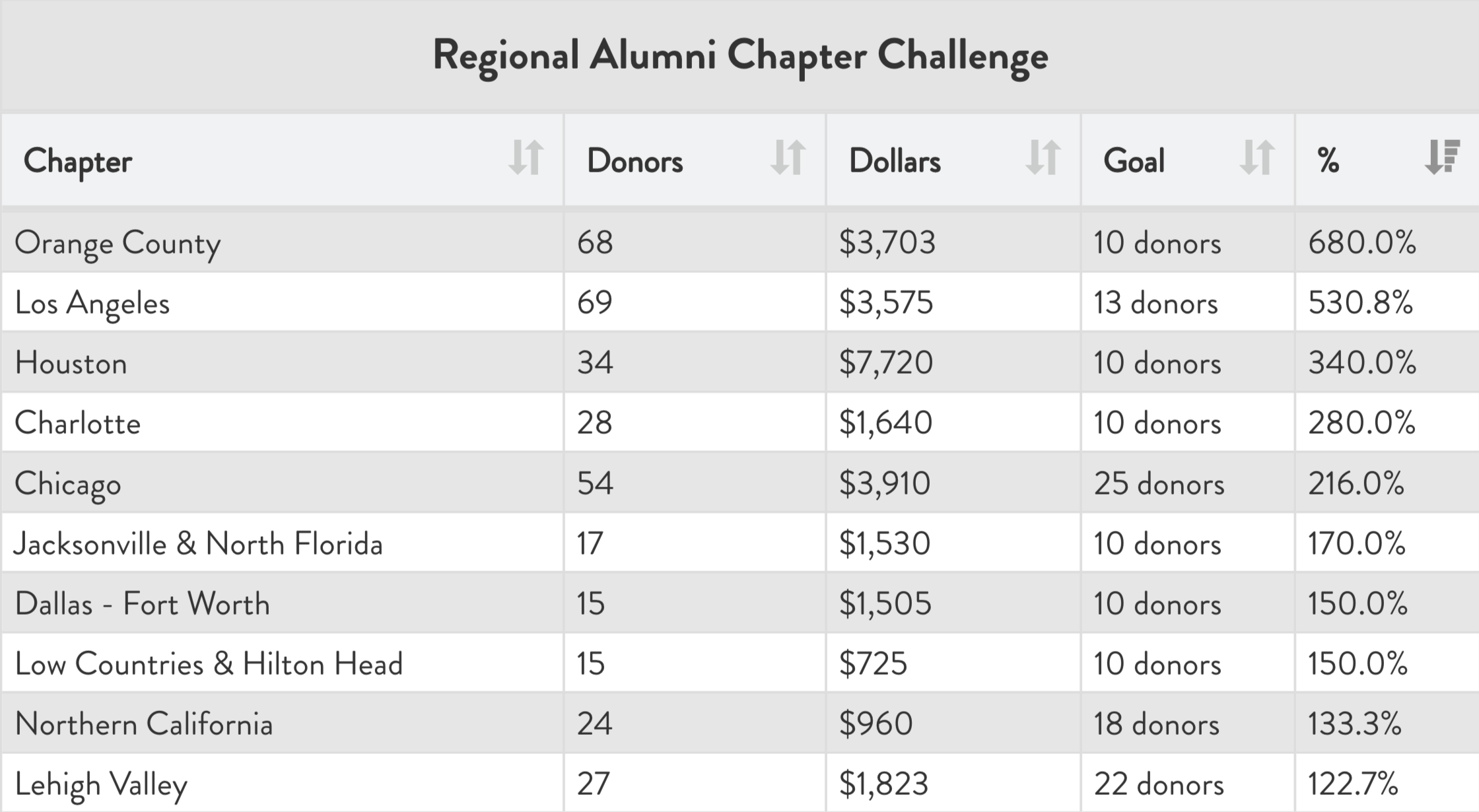Click Jacksonville & North Florida chapter
1479x812 pixels.
(198, 544)
